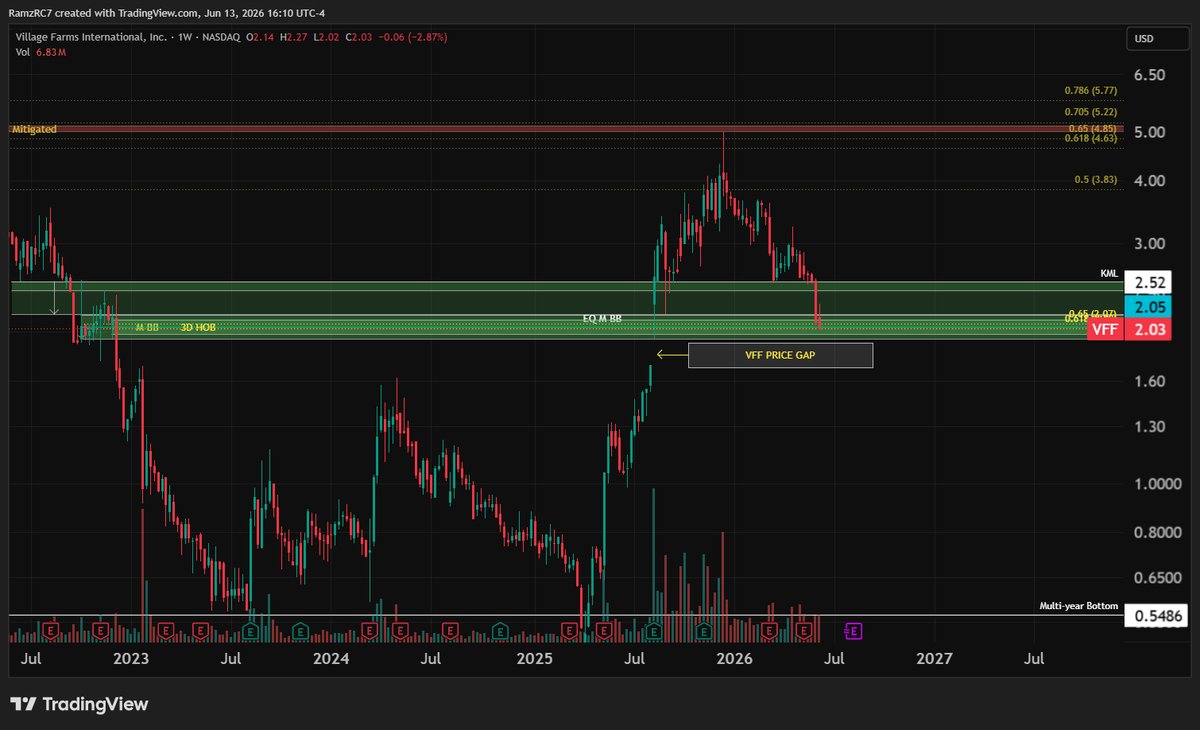This screenshot has width=1200, height=730.
Task: Click the EQ M BB label
Action: click(602, 317)
